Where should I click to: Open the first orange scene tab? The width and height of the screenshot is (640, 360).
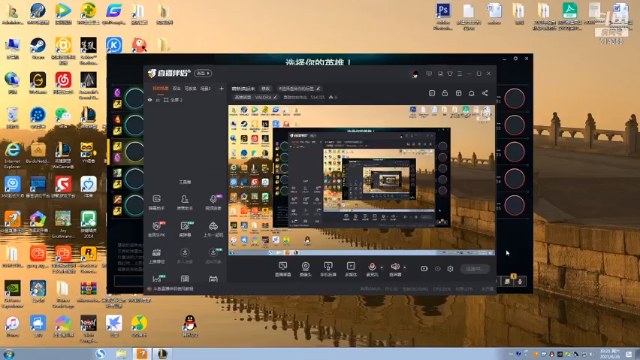(x=160, y=88)
